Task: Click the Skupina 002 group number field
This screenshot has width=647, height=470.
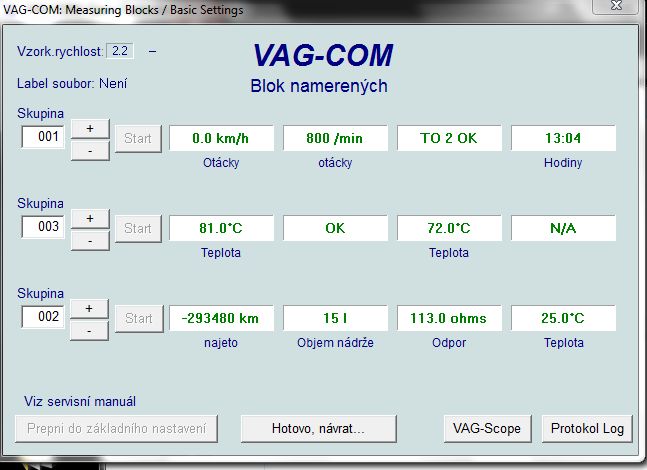Action: (x=43, y=316)
